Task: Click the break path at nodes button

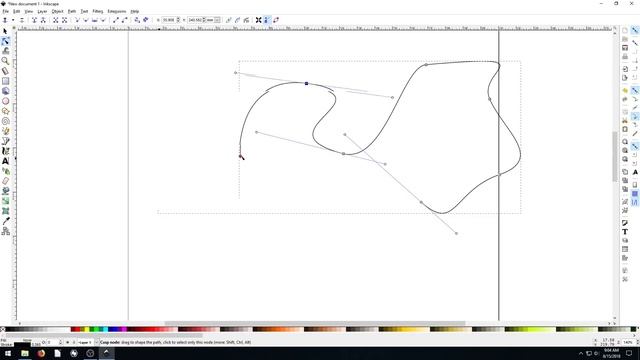Action: click(43, 20)
